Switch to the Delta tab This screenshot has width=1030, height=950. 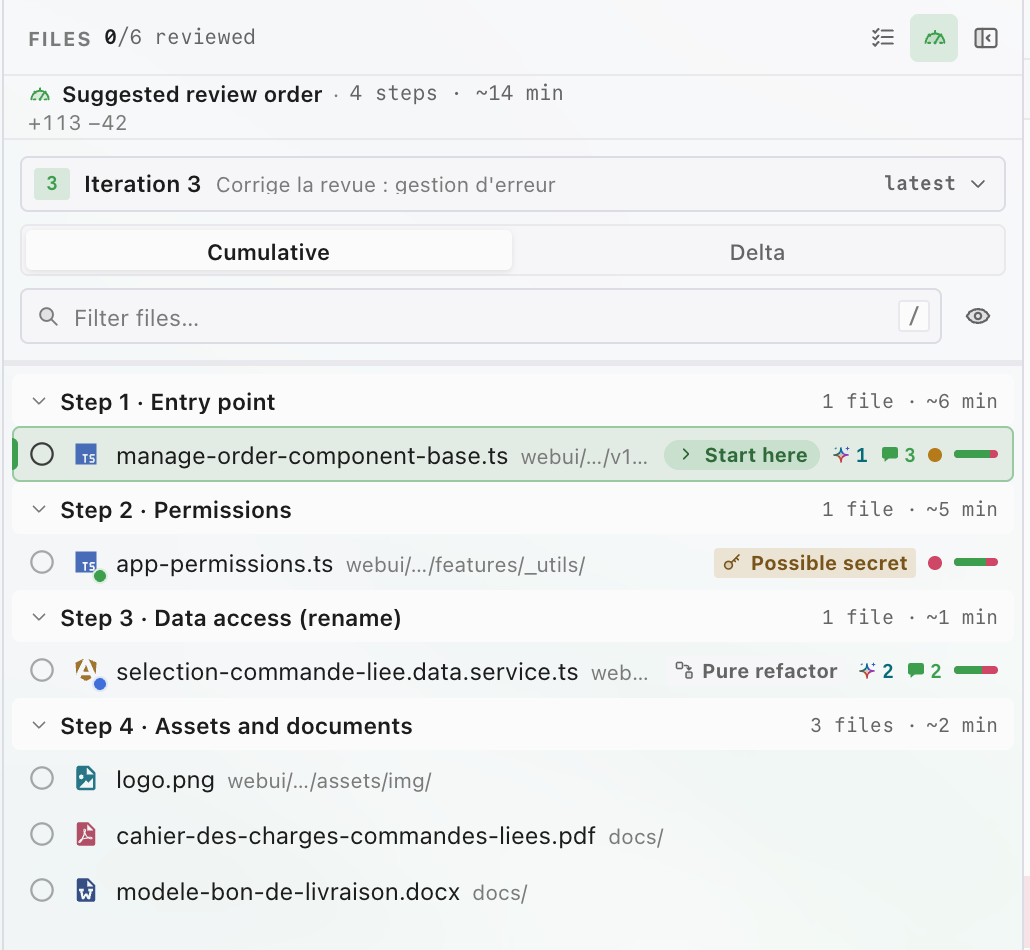757,252
